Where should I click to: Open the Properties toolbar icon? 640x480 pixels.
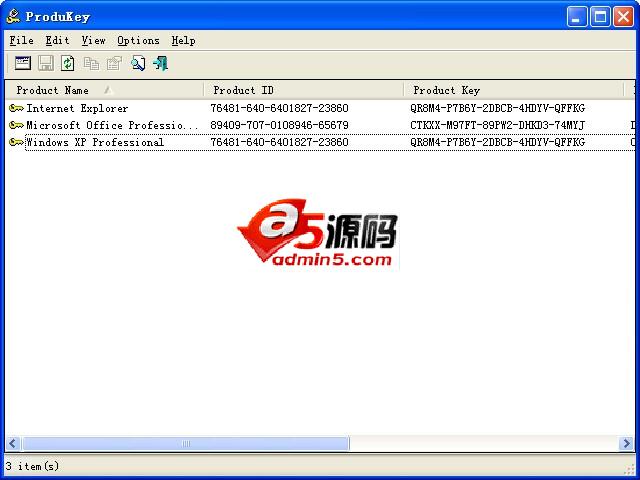(114, 63)
